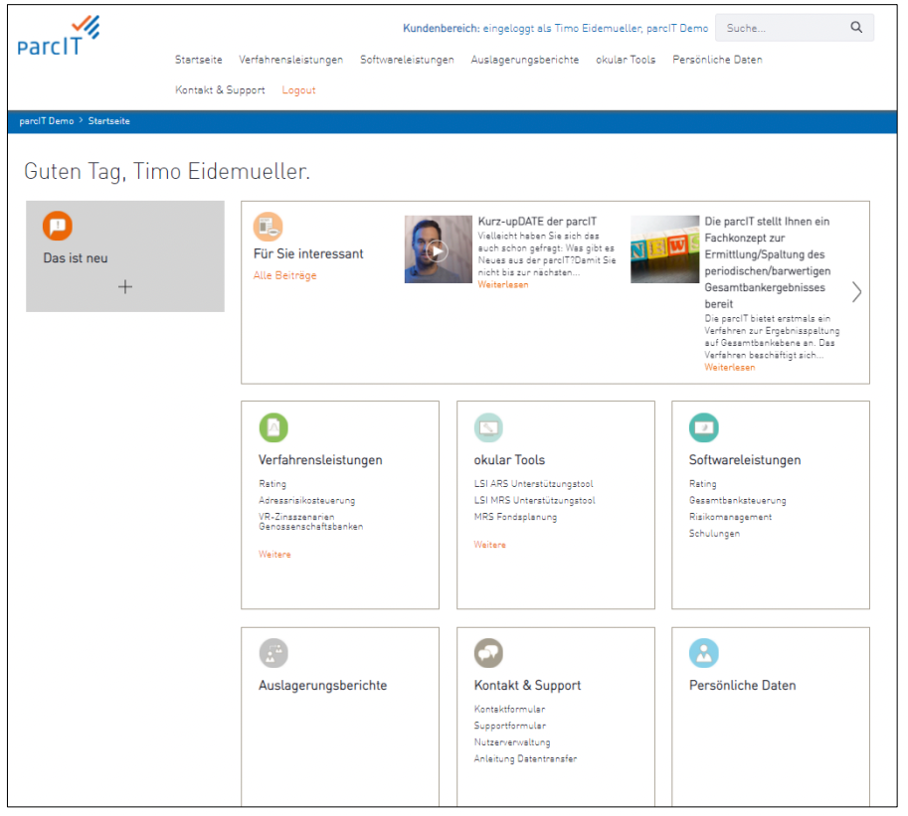Click the parcIT logo

tap(58, 36)
